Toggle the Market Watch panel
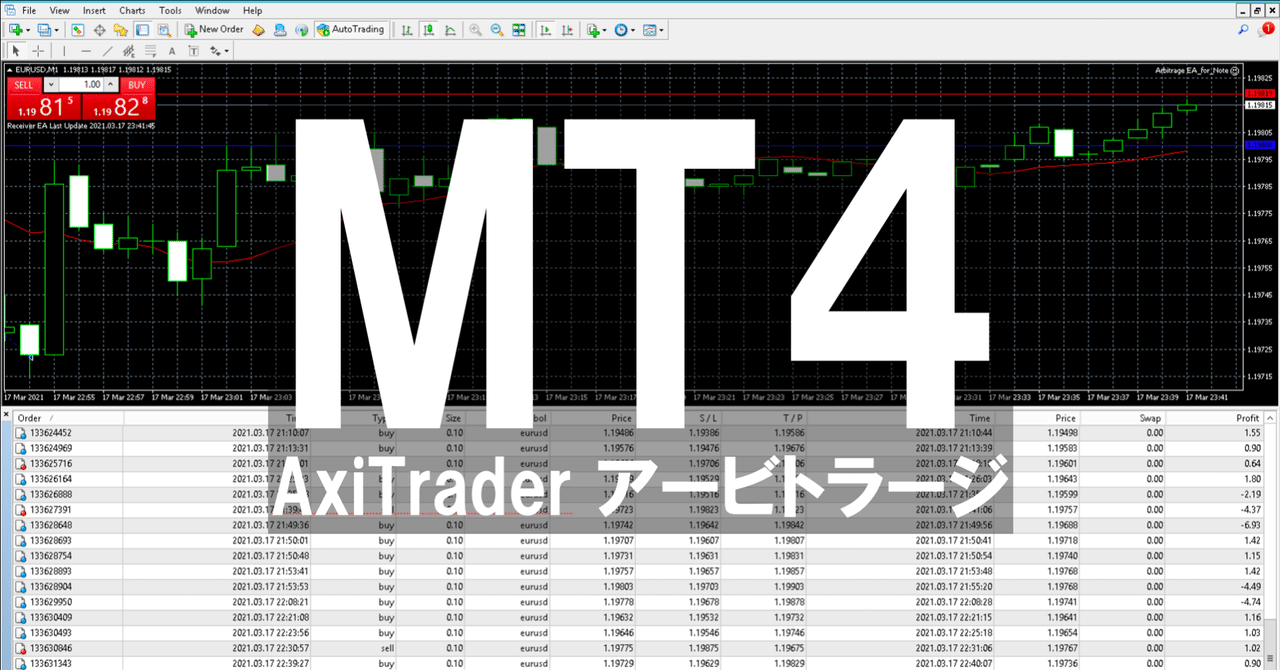The image size is (1280, 670). (77, 30)
